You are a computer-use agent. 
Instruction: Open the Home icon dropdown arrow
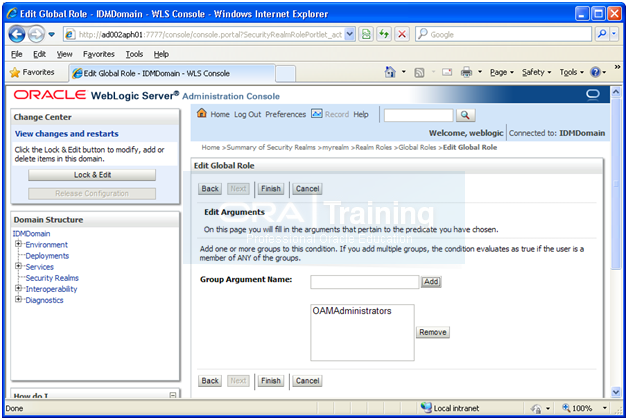click(x=404, y=72)
